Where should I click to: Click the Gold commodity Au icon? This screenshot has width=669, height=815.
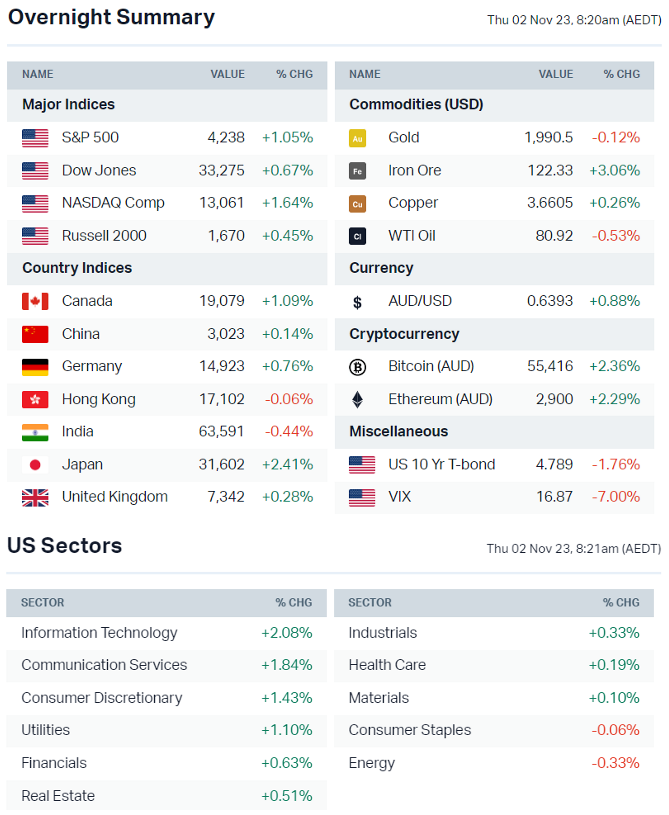pyautogui.click(x=357, y=138)
